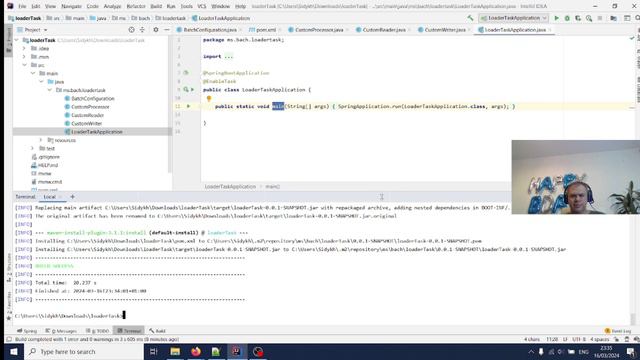Image resolution: width=640 pixels, height=360 pixels.
Task: Select BatchConfiguration in project tree
Action: point(93,98)
